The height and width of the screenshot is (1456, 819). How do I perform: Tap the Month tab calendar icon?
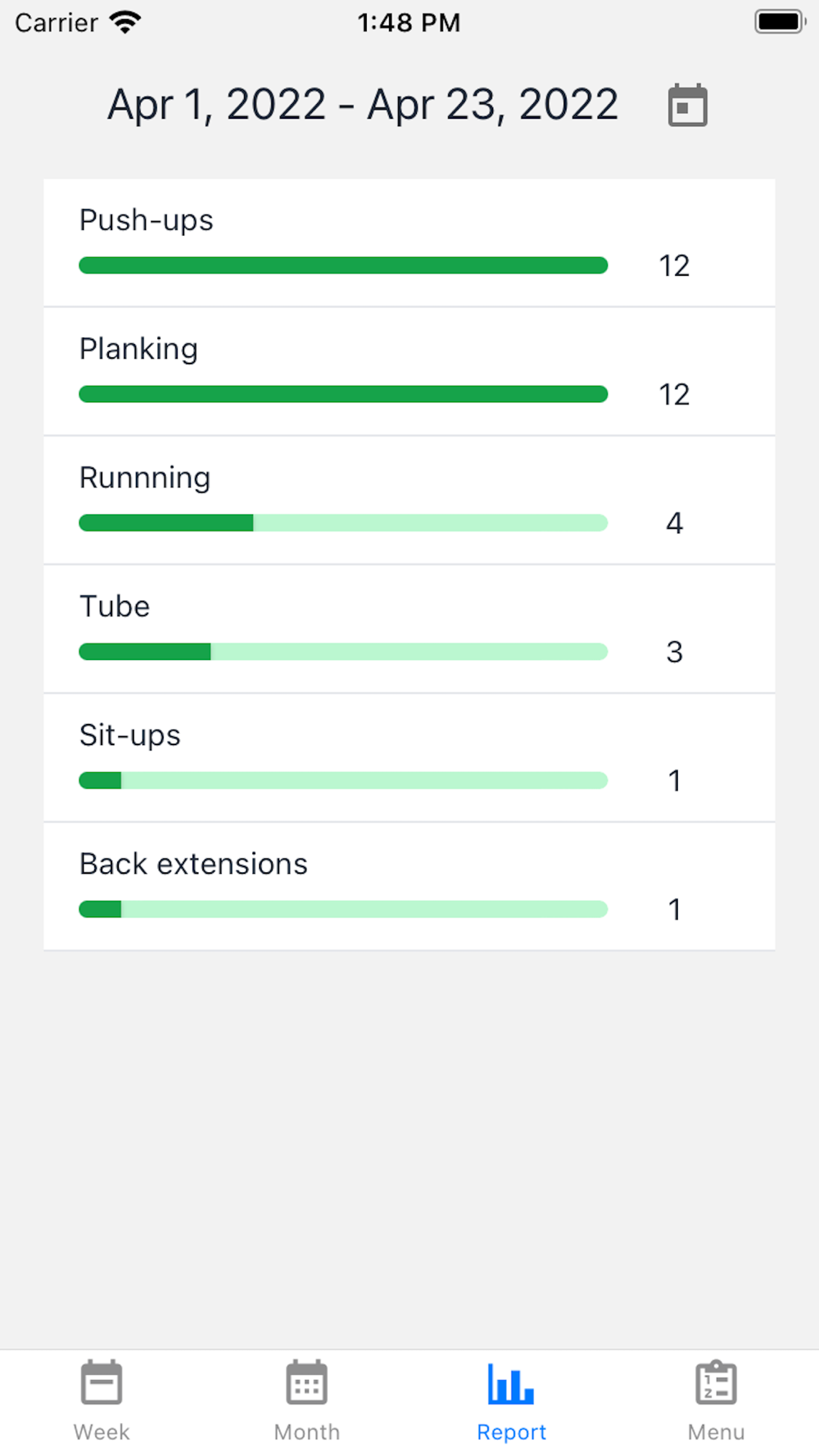[x=307, y=1383]
